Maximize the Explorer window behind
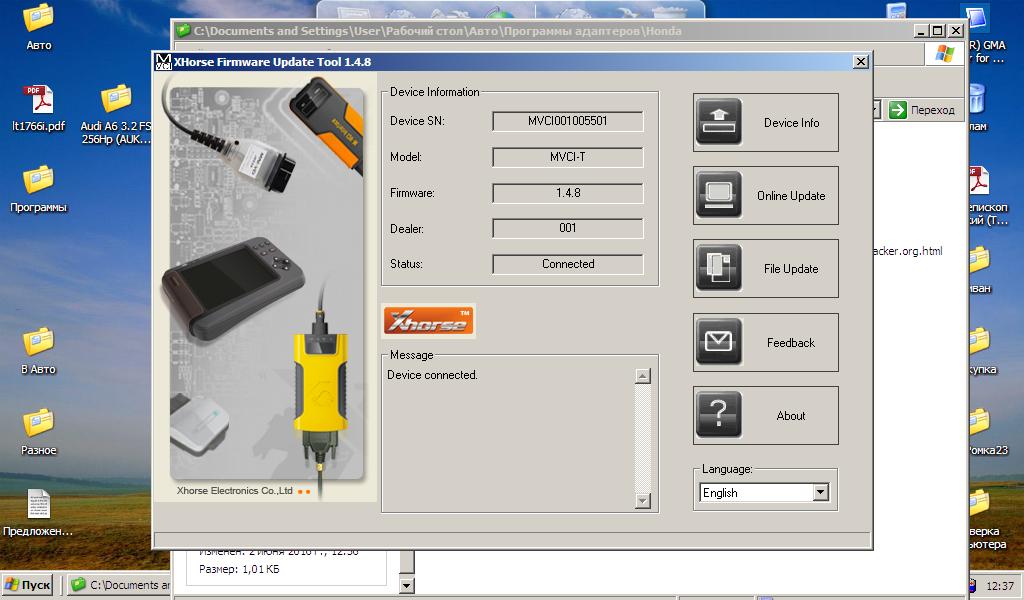Screen dimensions: 1024x600 coord(937,31)
